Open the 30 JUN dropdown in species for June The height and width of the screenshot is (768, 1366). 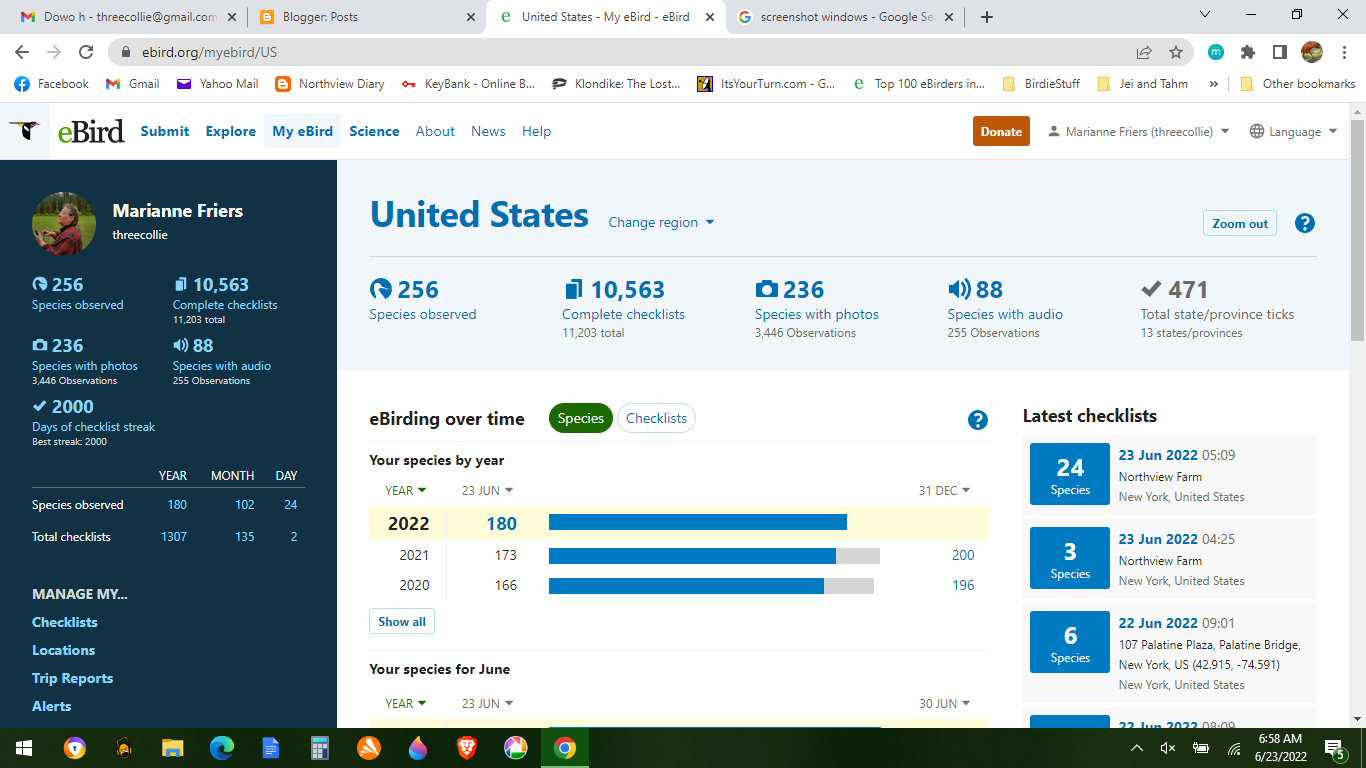(945, 703)
